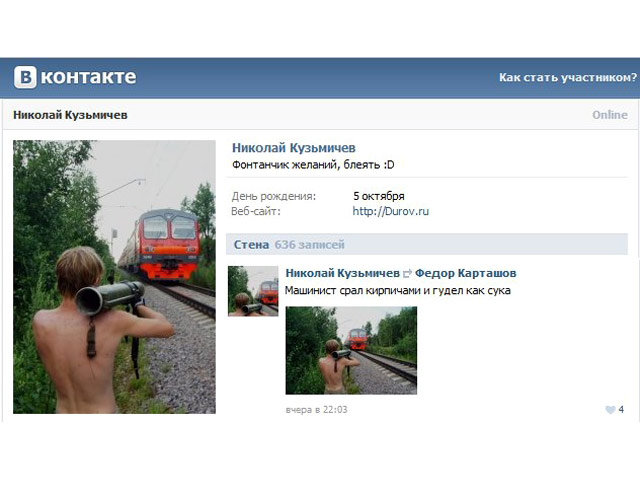Open the large profile photo

pos(114,277)
